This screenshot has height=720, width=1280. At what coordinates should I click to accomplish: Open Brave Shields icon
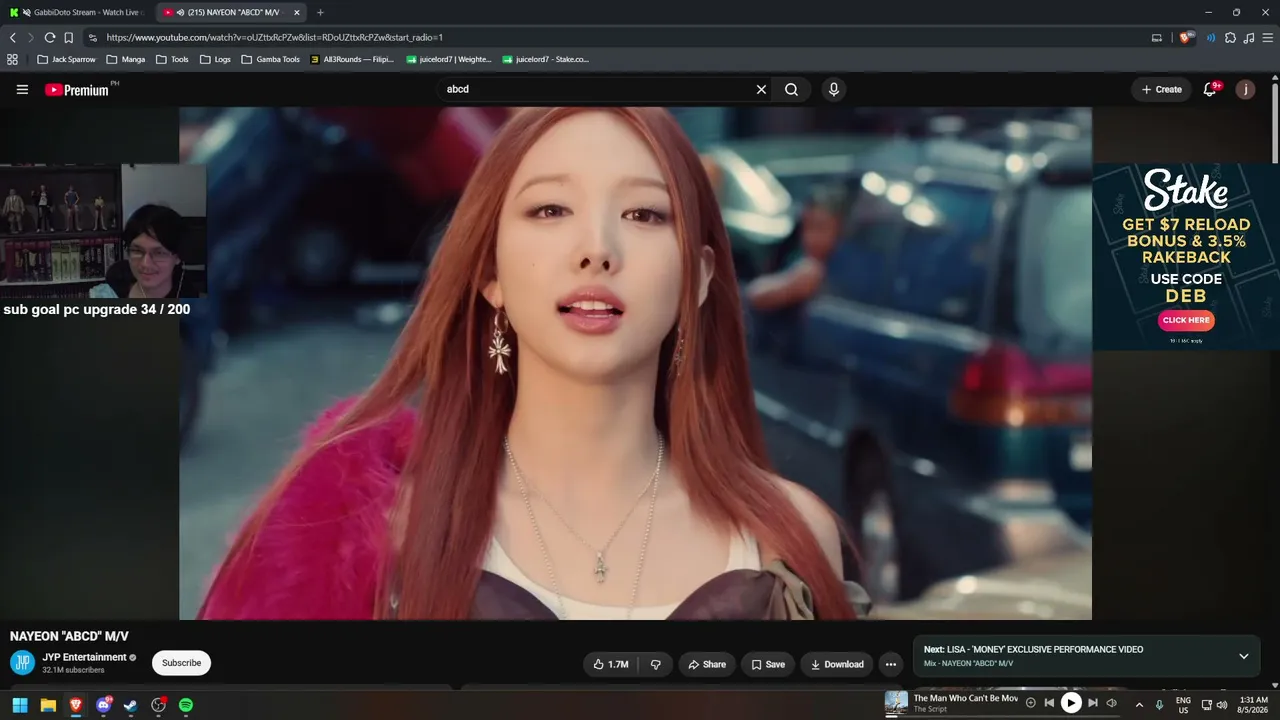pyautogui.click(x=1187, y=37)
